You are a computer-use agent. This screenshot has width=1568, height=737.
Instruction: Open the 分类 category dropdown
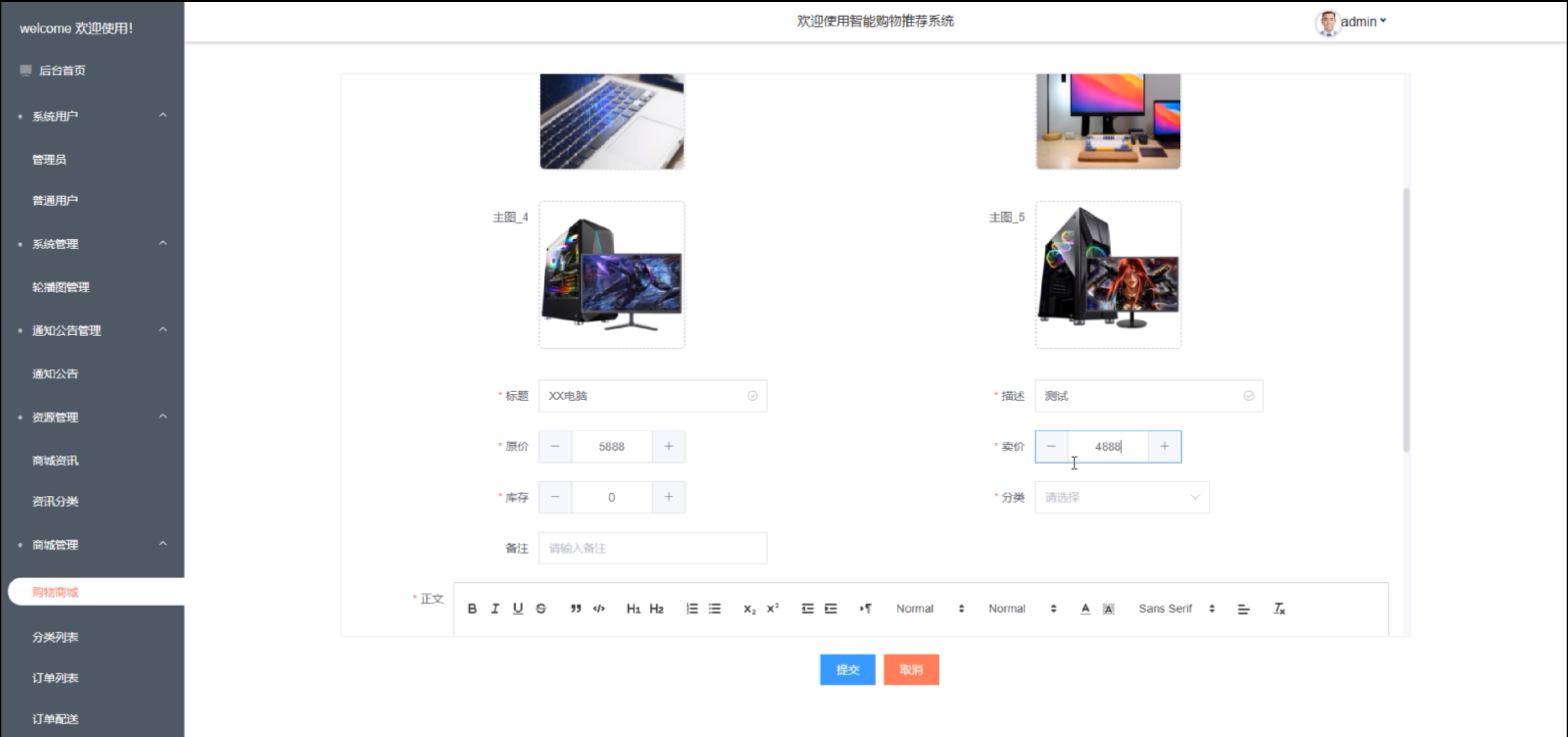coord(1121,497)
